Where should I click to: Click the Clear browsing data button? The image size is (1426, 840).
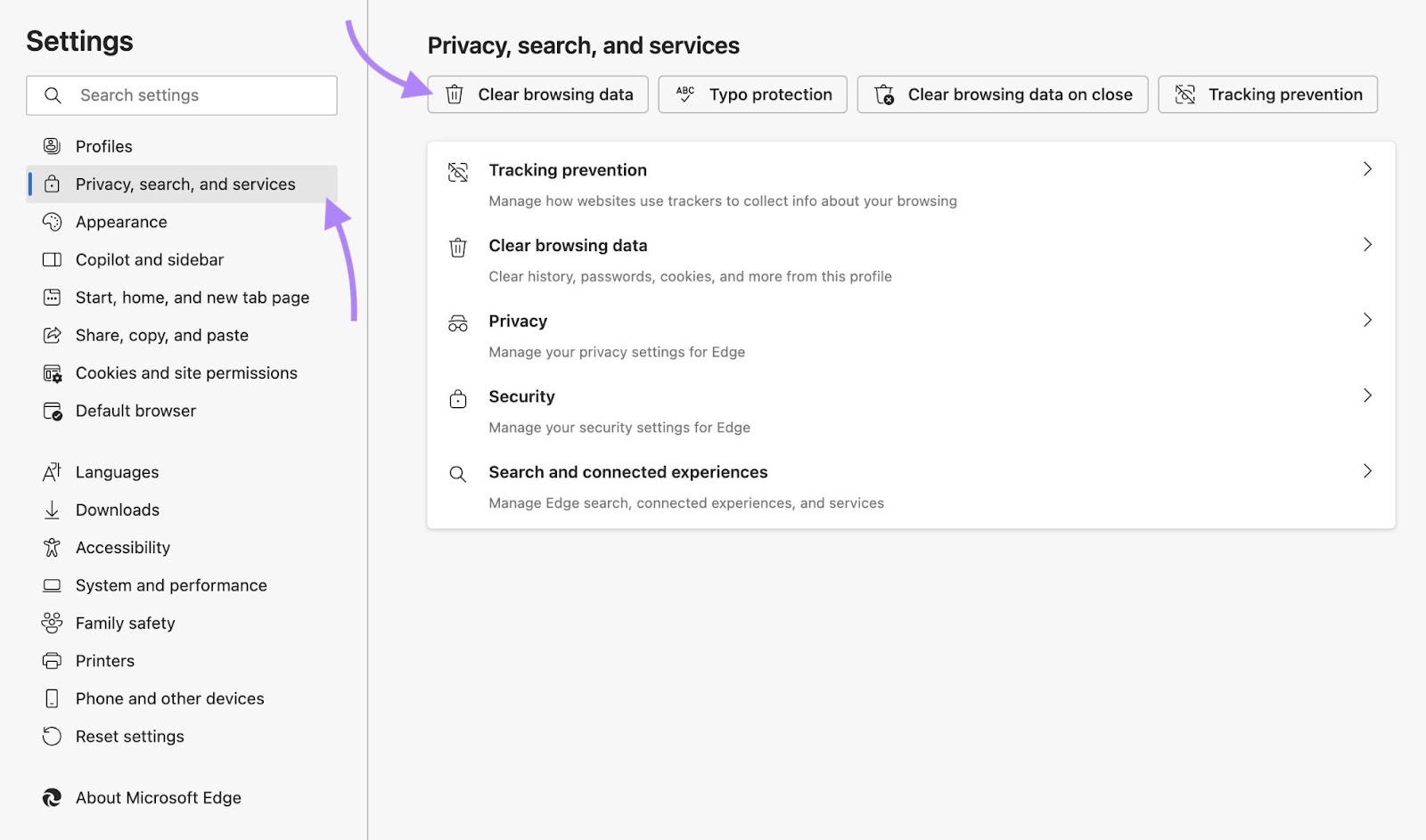click(537, 94)
